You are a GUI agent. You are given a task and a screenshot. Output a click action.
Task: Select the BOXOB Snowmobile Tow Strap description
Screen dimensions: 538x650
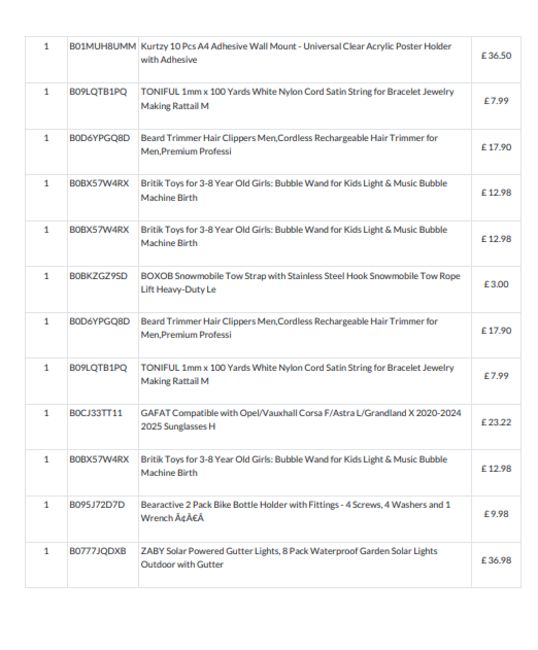pos(300,283)
